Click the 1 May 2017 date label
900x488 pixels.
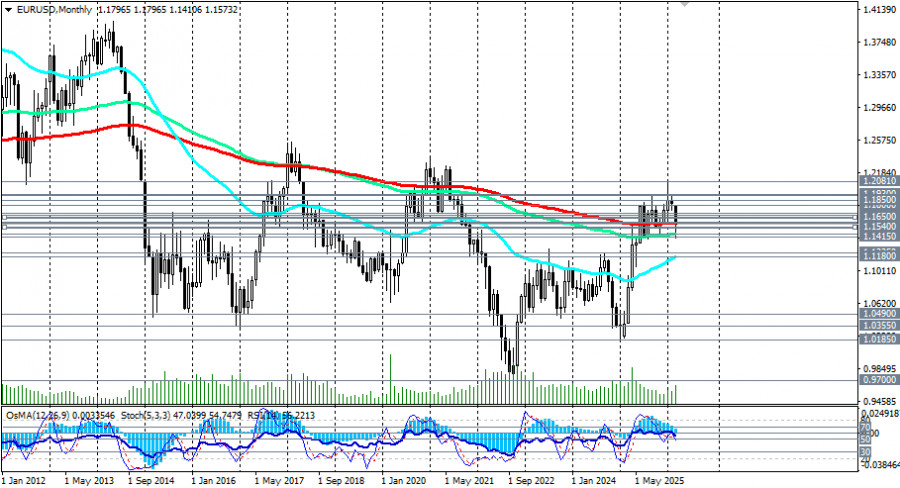click(x=278, y=481)
